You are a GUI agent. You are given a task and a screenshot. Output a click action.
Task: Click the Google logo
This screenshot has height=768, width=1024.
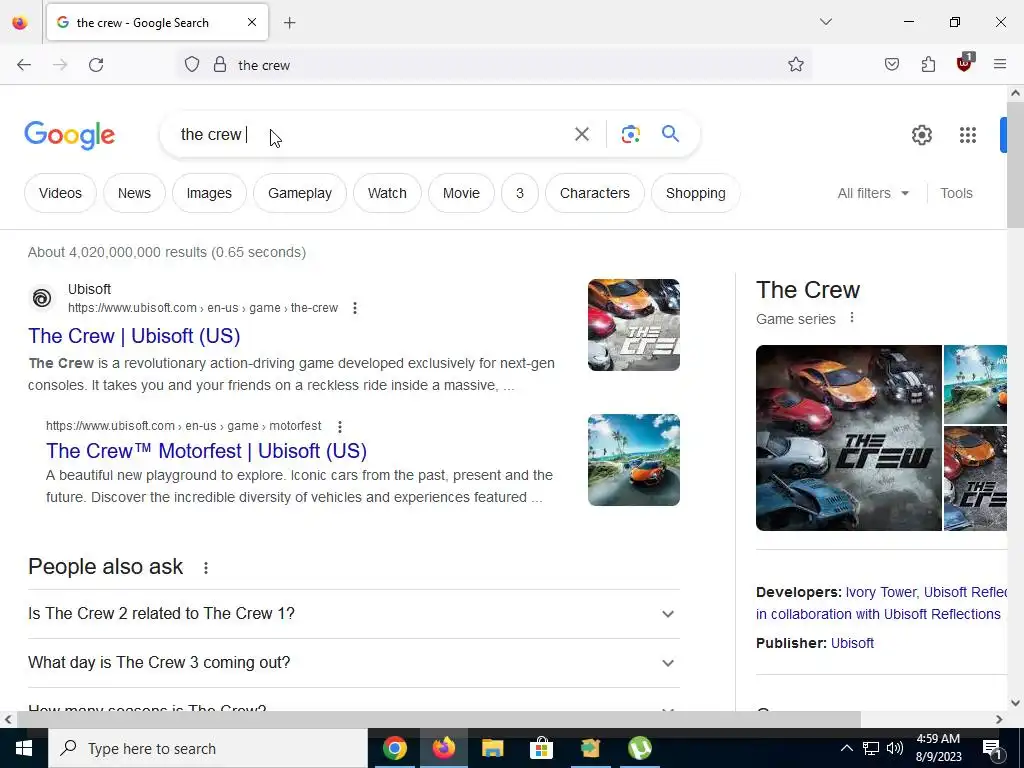(x=69, y=135)
